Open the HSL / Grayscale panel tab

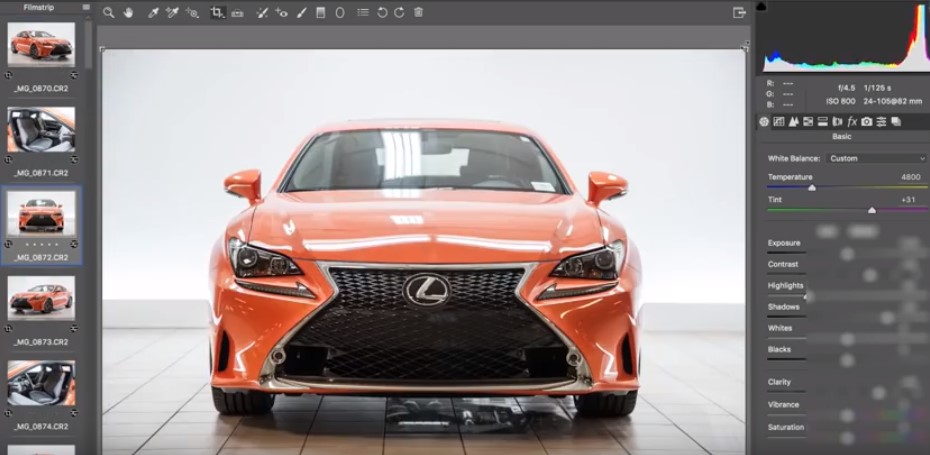coord(808,122)
